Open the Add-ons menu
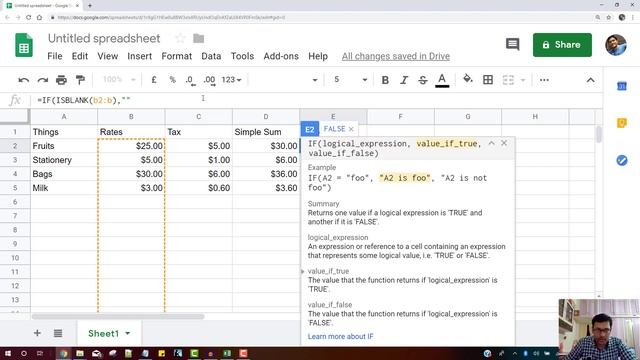This screenshot has width=640, height=360. click(x=281, y=56)
